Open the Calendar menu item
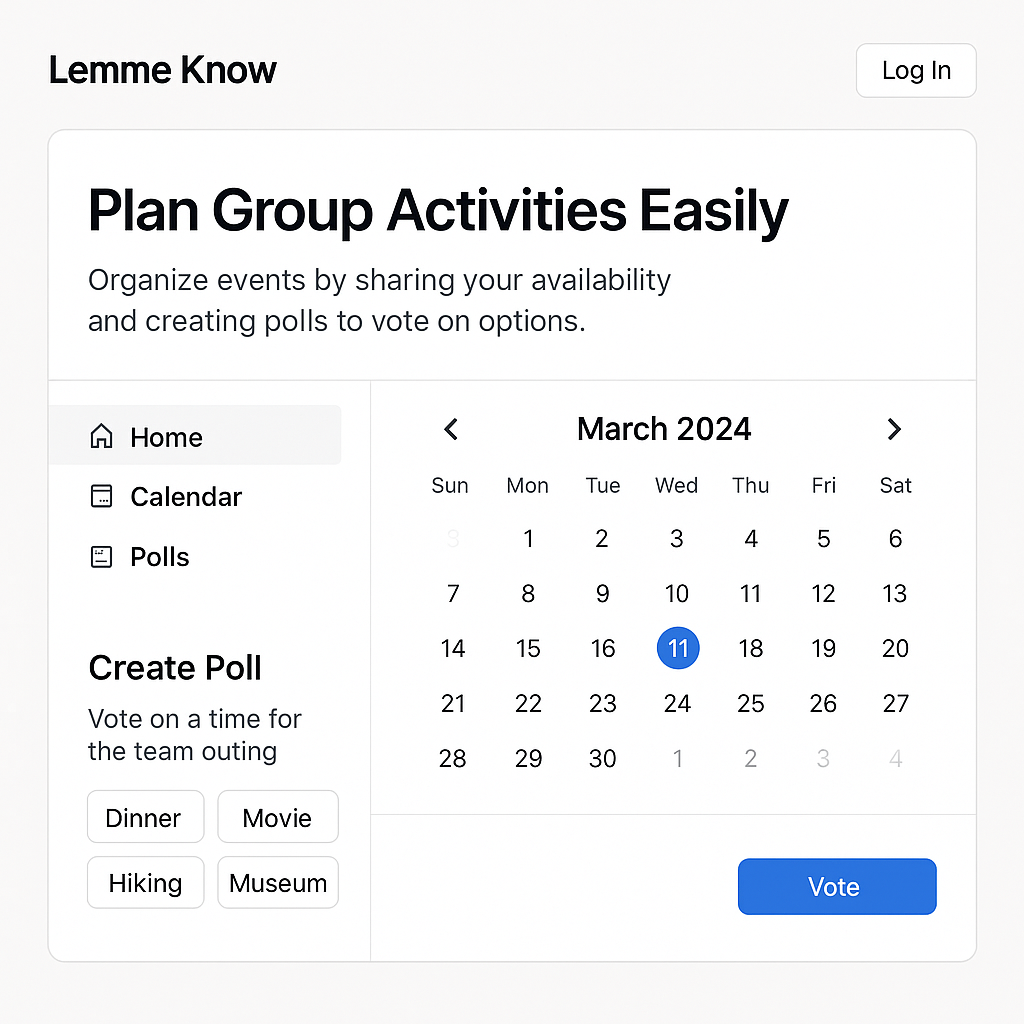 tap(186, 497)
